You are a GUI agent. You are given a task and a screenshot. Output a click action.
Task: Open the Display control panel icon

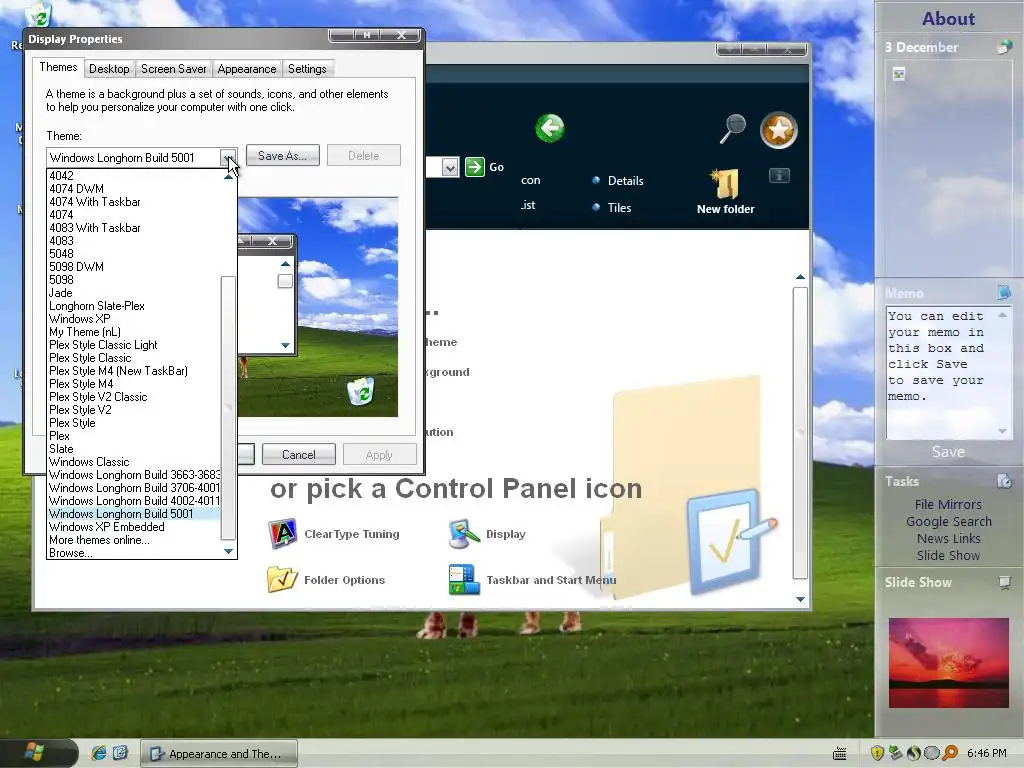click(x=464, y=534)
